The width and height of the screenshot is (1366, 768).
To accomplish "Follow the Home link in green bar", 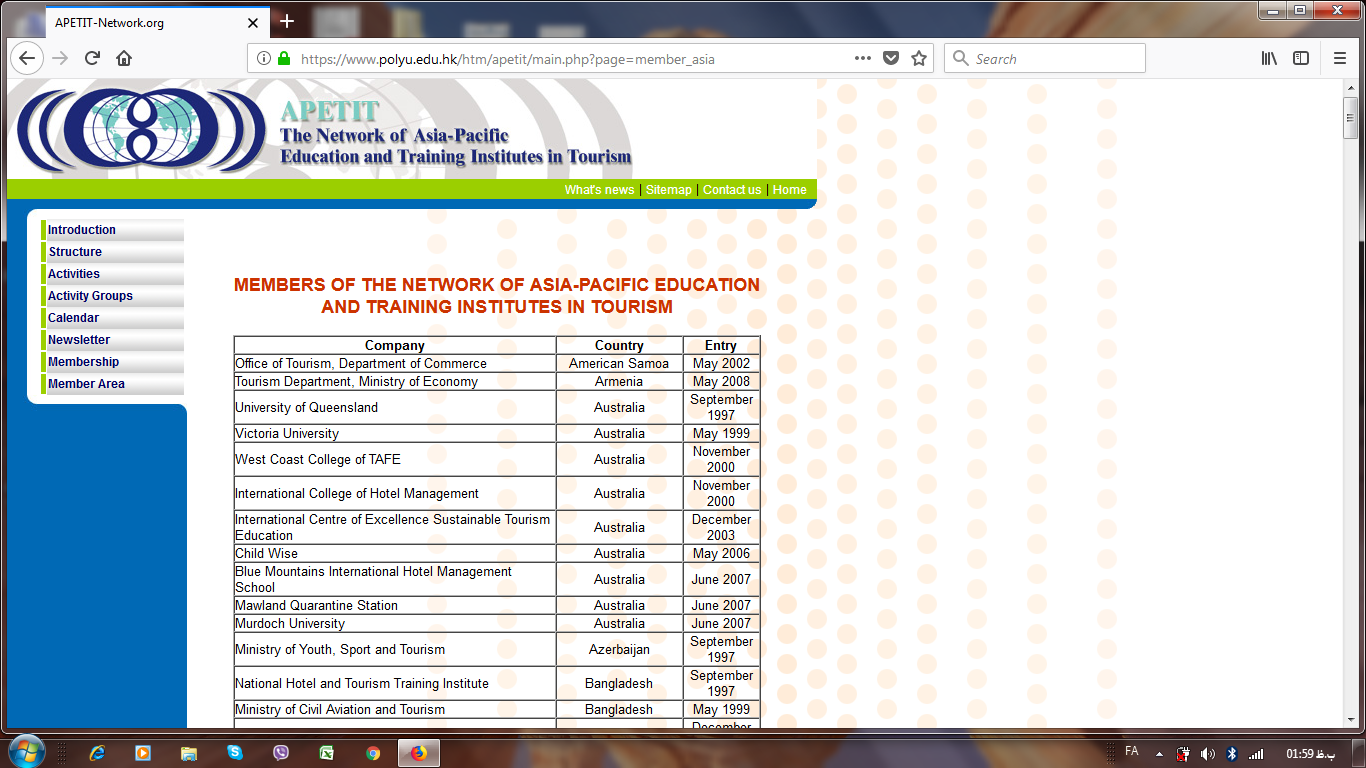I will click(789, 190).
